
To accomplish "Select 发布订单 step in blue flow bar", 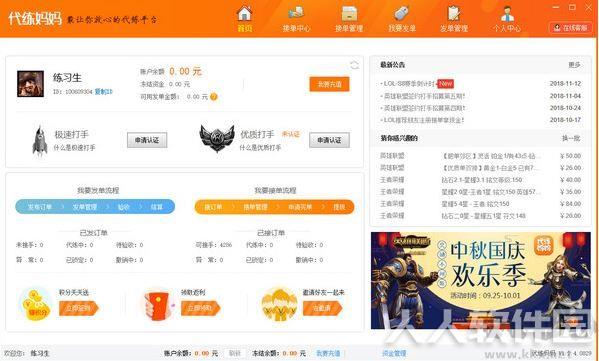I will click(x=40, y=207).
